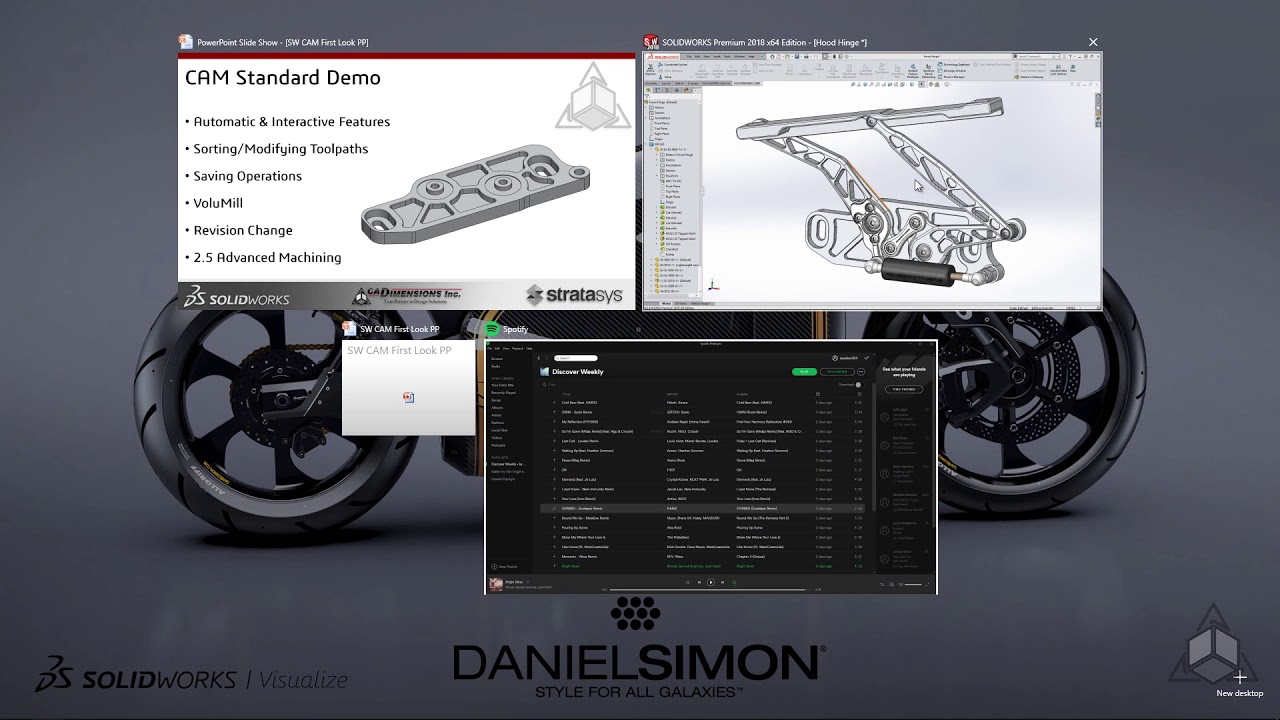
Task: Click the green PLAY button in Spotify
Action: point(804,372)
